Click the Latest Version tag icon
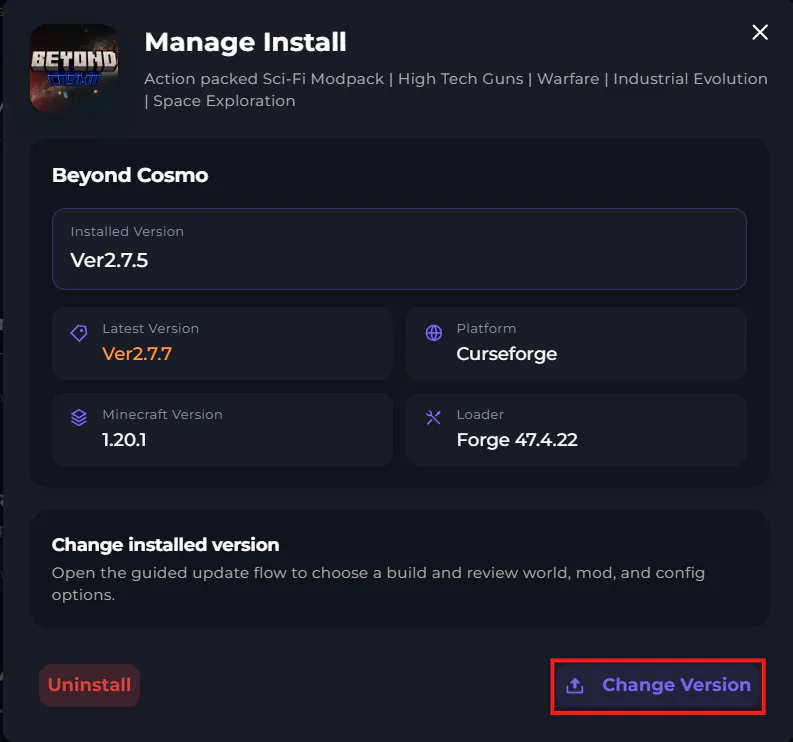Image resolution: width=793 pixels, height=742 pixels. coord(79,333)
